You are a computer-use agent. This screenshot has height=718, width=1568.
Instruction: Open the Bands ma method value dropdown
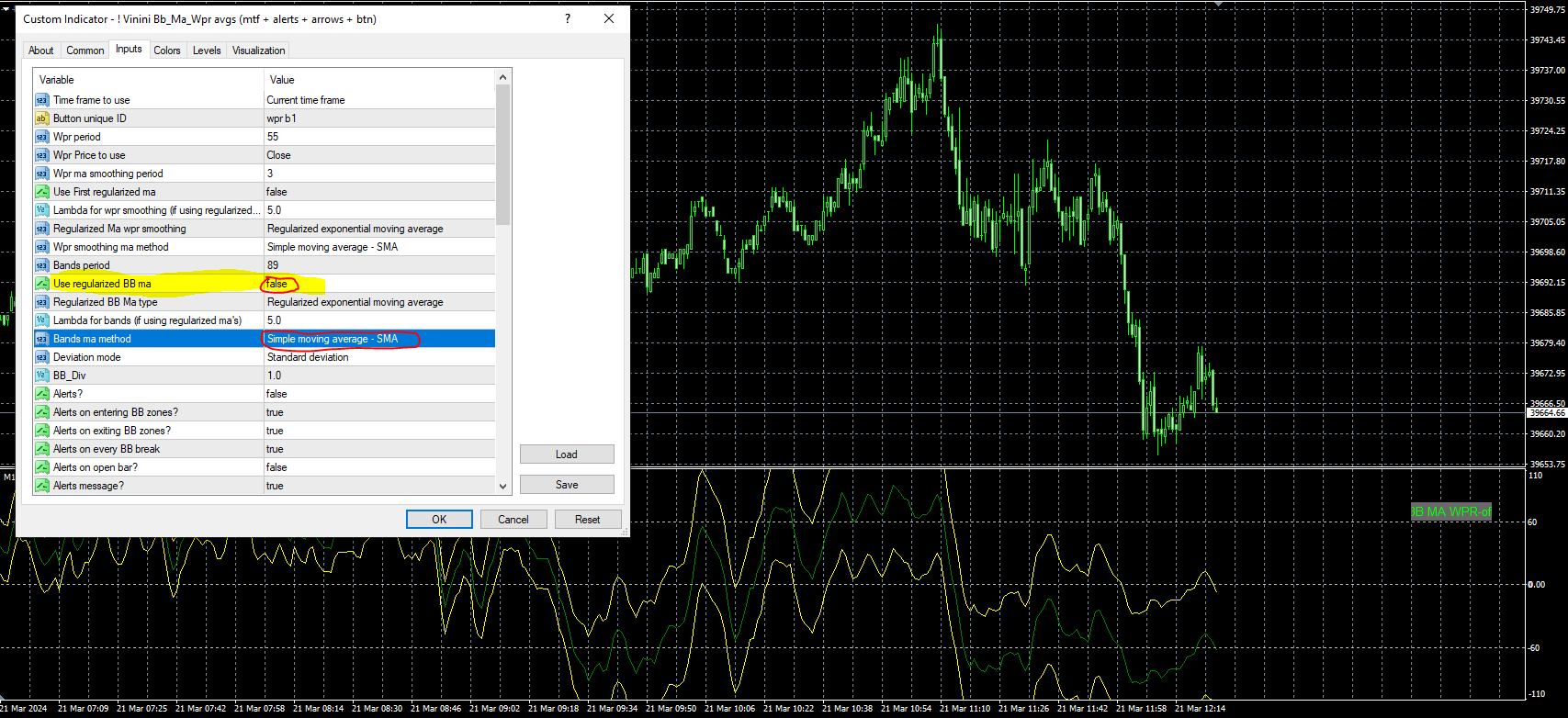click(378, 339)
